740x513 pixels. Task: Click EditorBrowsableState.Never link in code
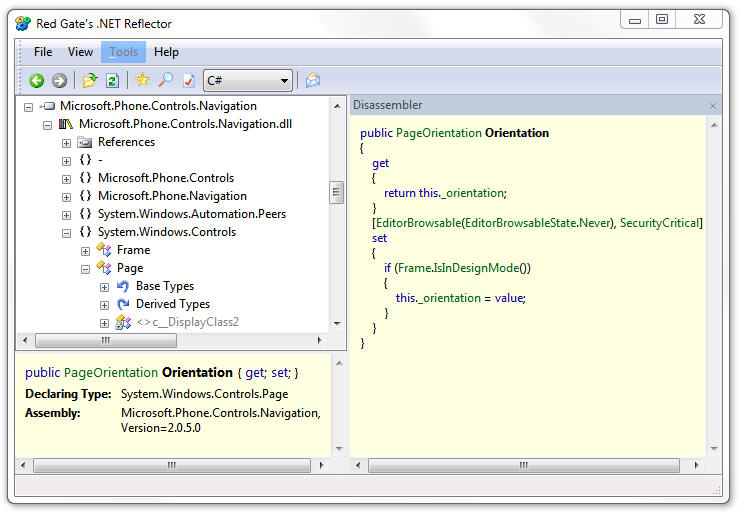[538, 223]
